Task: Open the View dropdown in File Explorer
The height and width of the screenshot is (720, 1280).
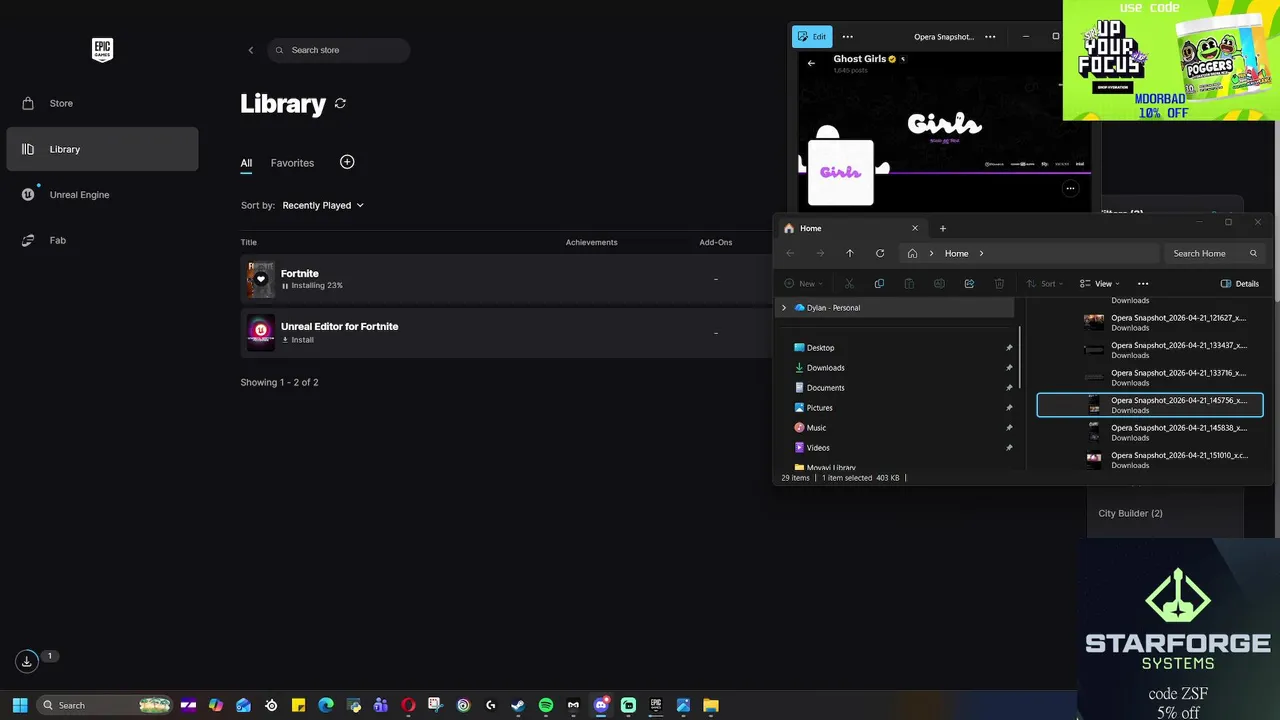Action: click(x=1099, y=284)
